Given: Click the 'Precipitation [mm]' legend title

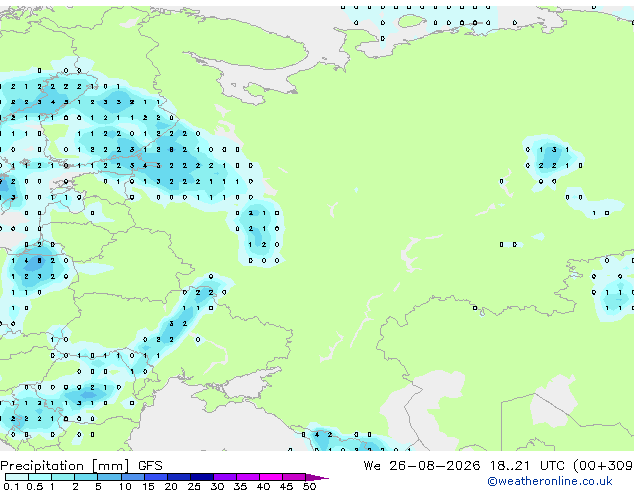Looking at the screenshot, I should tap(65, 466).
